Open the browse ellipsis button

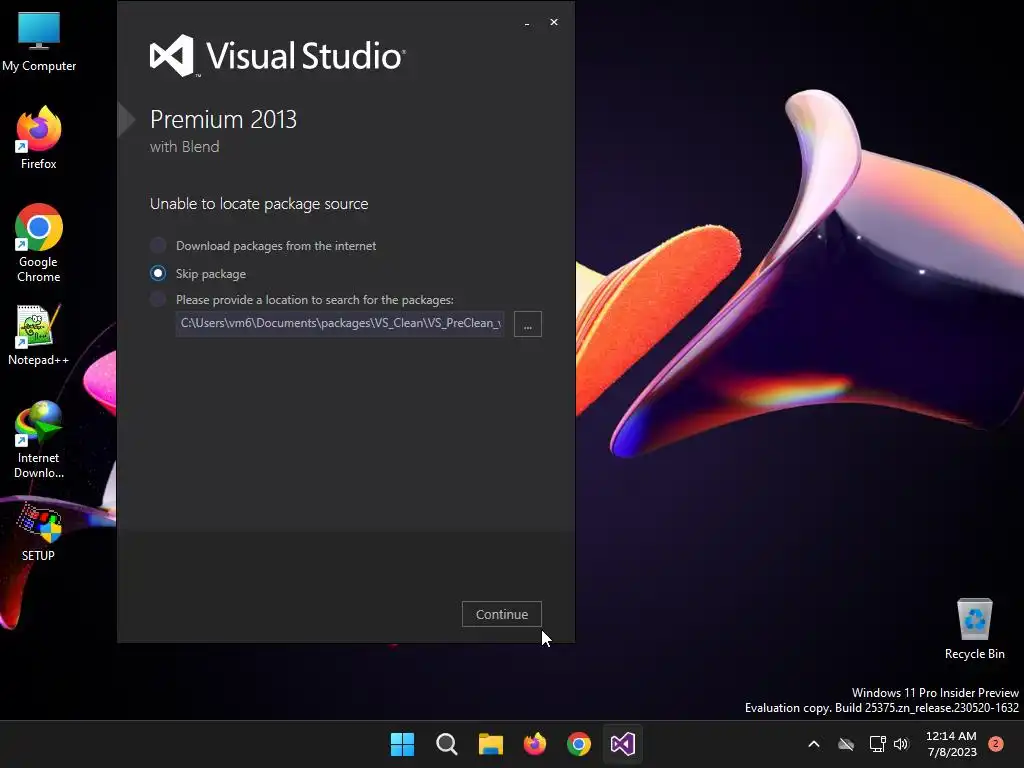coord(528,324)
